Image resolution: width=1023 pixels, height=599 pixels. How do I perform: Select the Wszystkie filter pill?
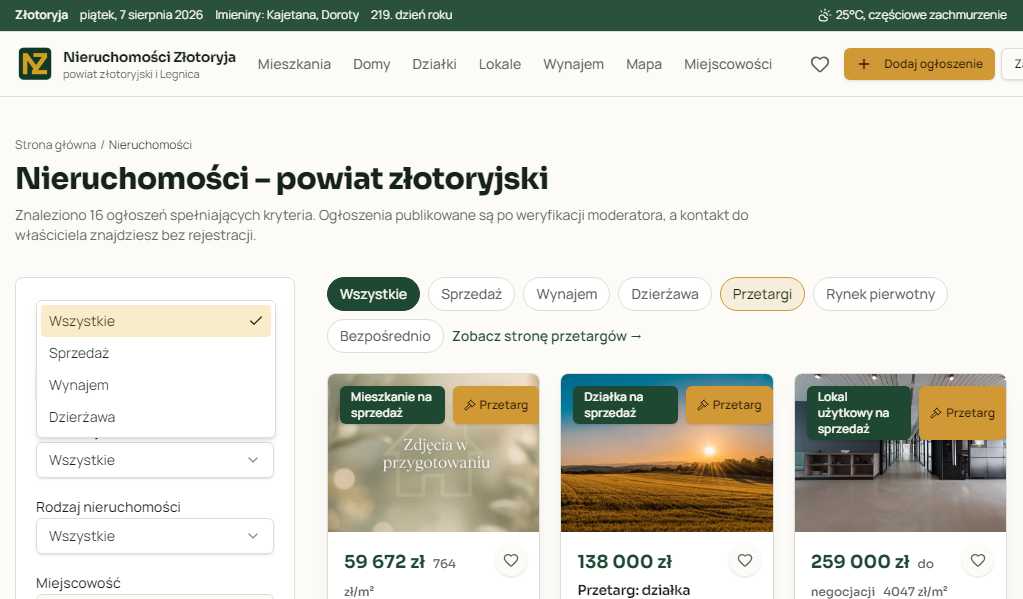coord(373,294)
